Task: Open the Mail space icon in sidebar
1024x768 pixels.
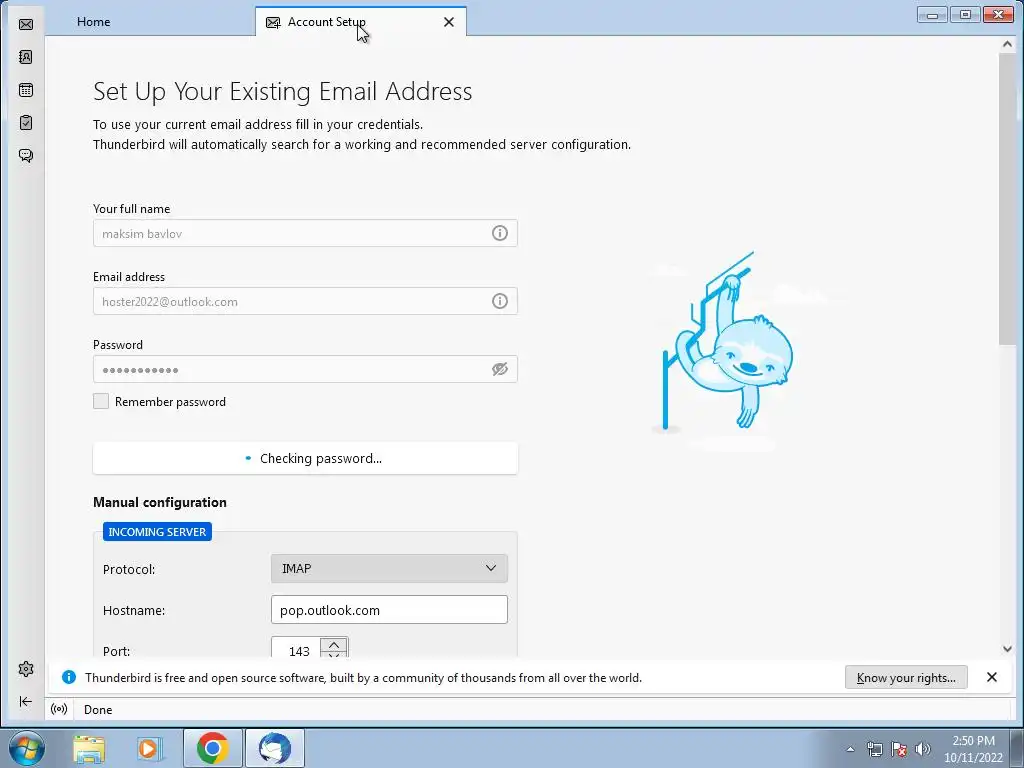Action: [26, 25]
